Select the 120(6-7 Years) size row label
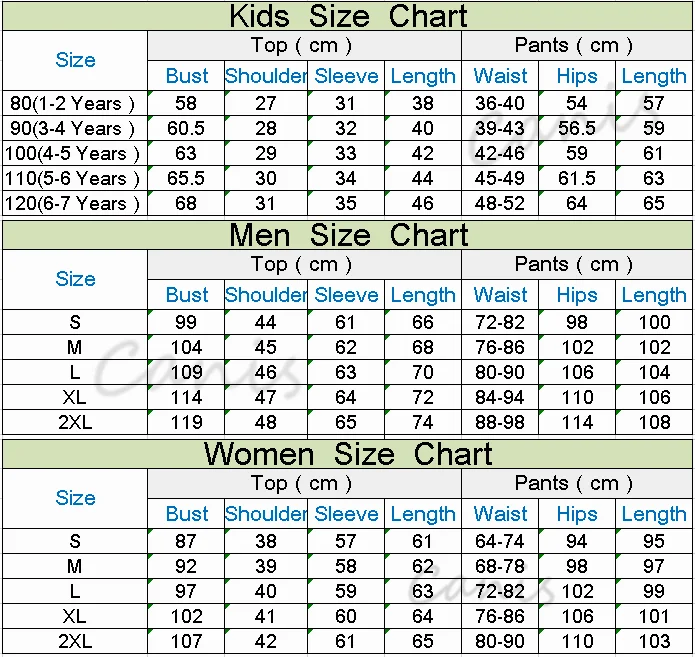Viewport: 695px width, 657px height. pyautogui.click(x=73, y=203)
